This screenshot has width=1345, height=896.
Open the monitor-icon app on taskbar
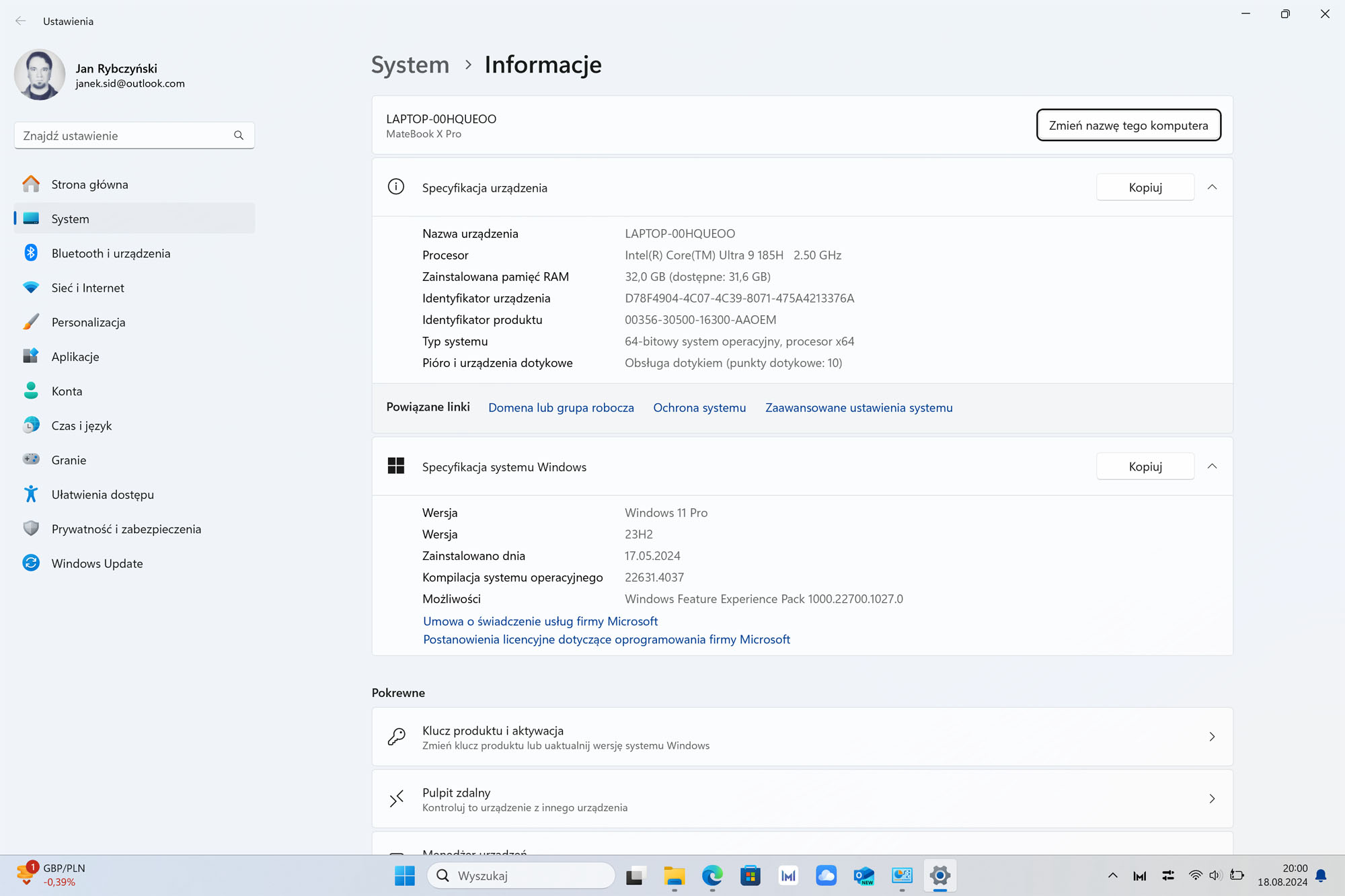(x=902, y=875)
